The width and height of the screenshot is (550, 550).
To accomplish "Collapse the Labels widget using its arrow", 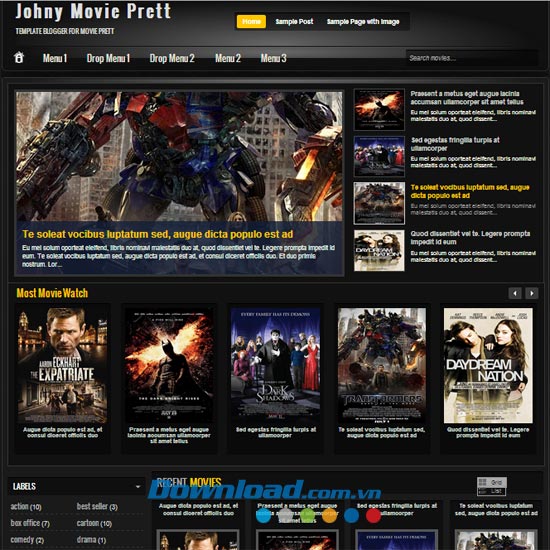I will click(138, 487).
